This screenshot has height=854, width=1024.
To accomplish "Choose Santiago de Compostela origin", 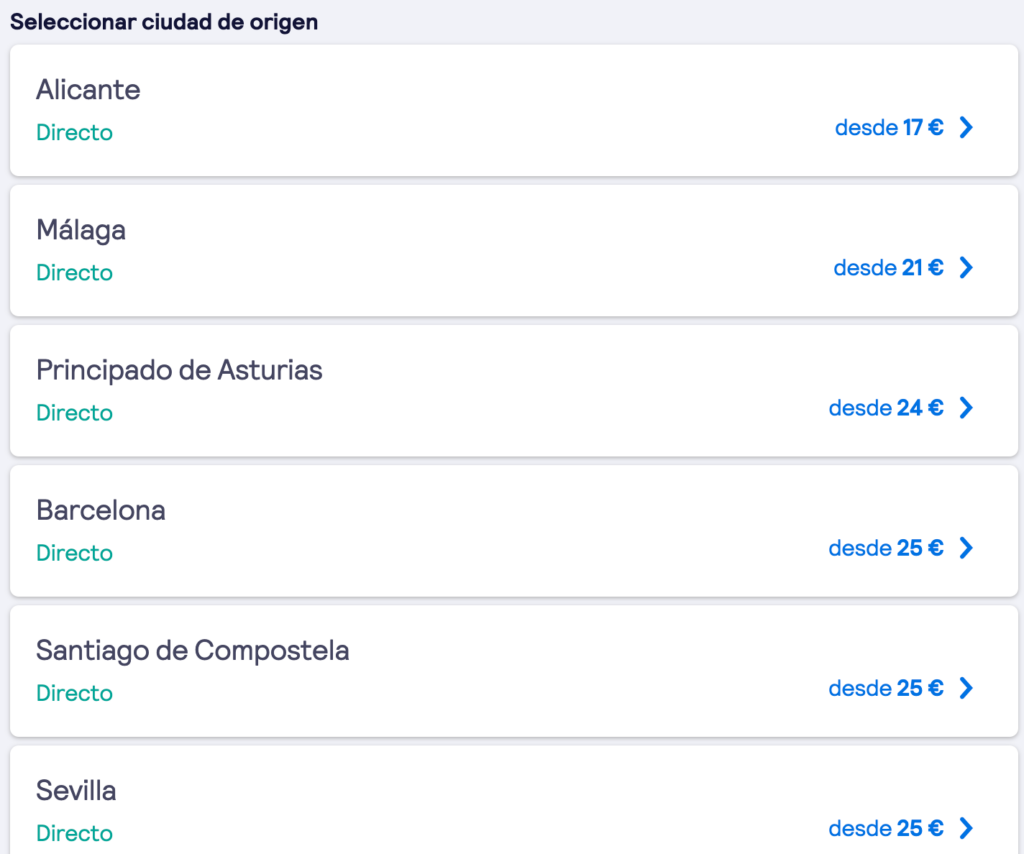I will coord(193,650).
